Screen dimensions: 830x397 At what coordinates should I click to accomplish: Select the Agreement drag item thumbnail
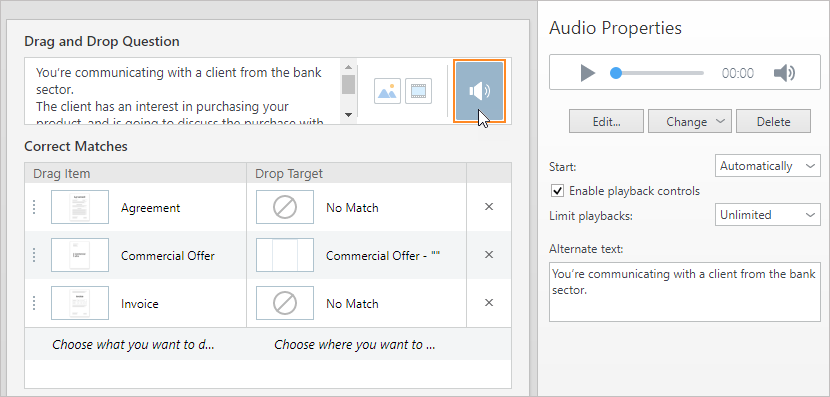click(80, 207)
